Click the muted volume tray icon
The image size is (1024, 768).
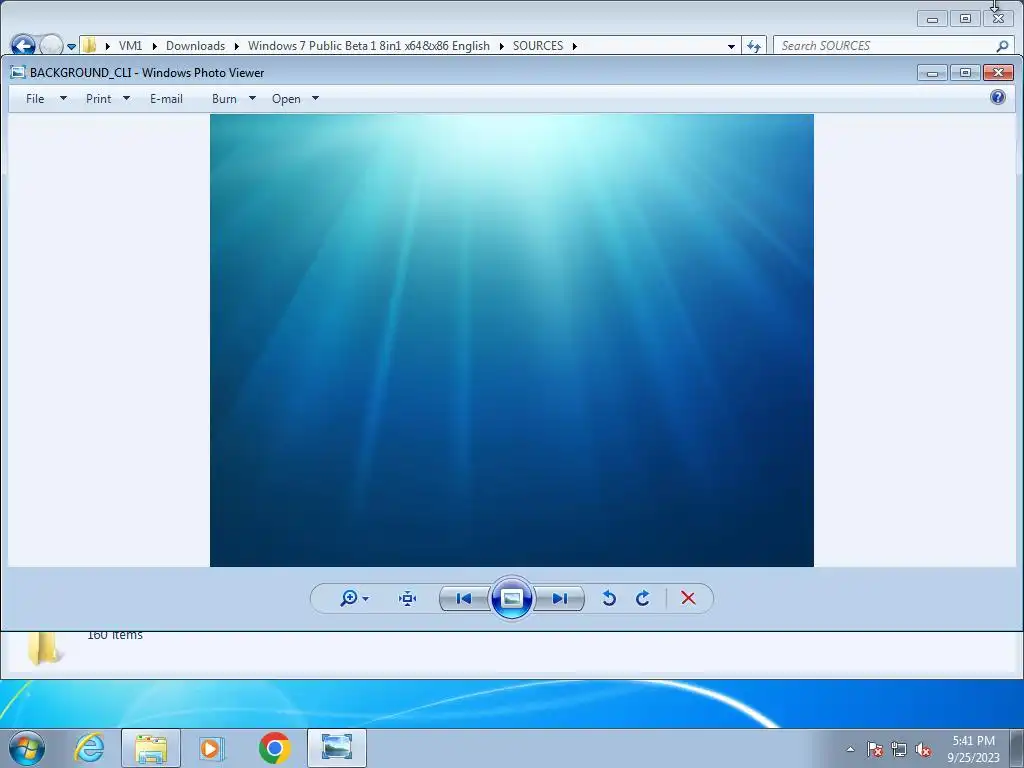pyautogui.click(x=923, y=749)
